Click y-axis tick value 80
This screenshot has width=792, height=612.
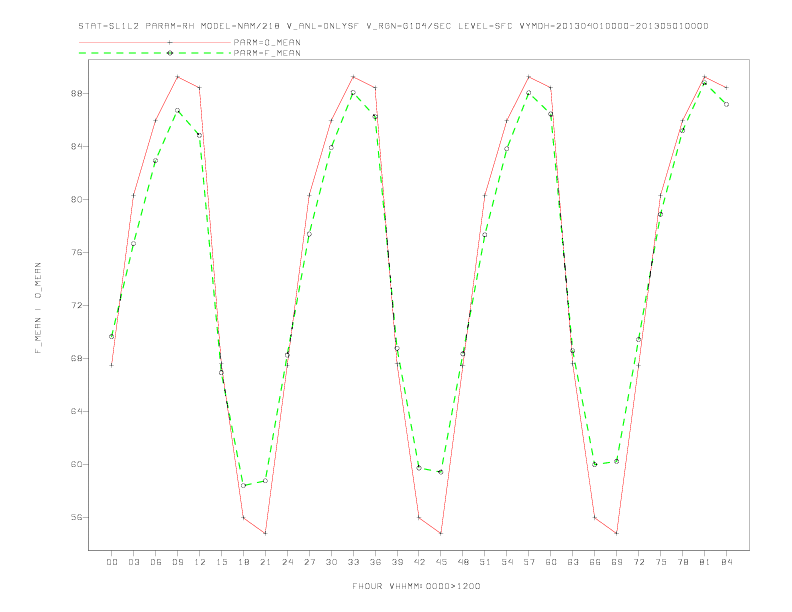tap(77, 199)
